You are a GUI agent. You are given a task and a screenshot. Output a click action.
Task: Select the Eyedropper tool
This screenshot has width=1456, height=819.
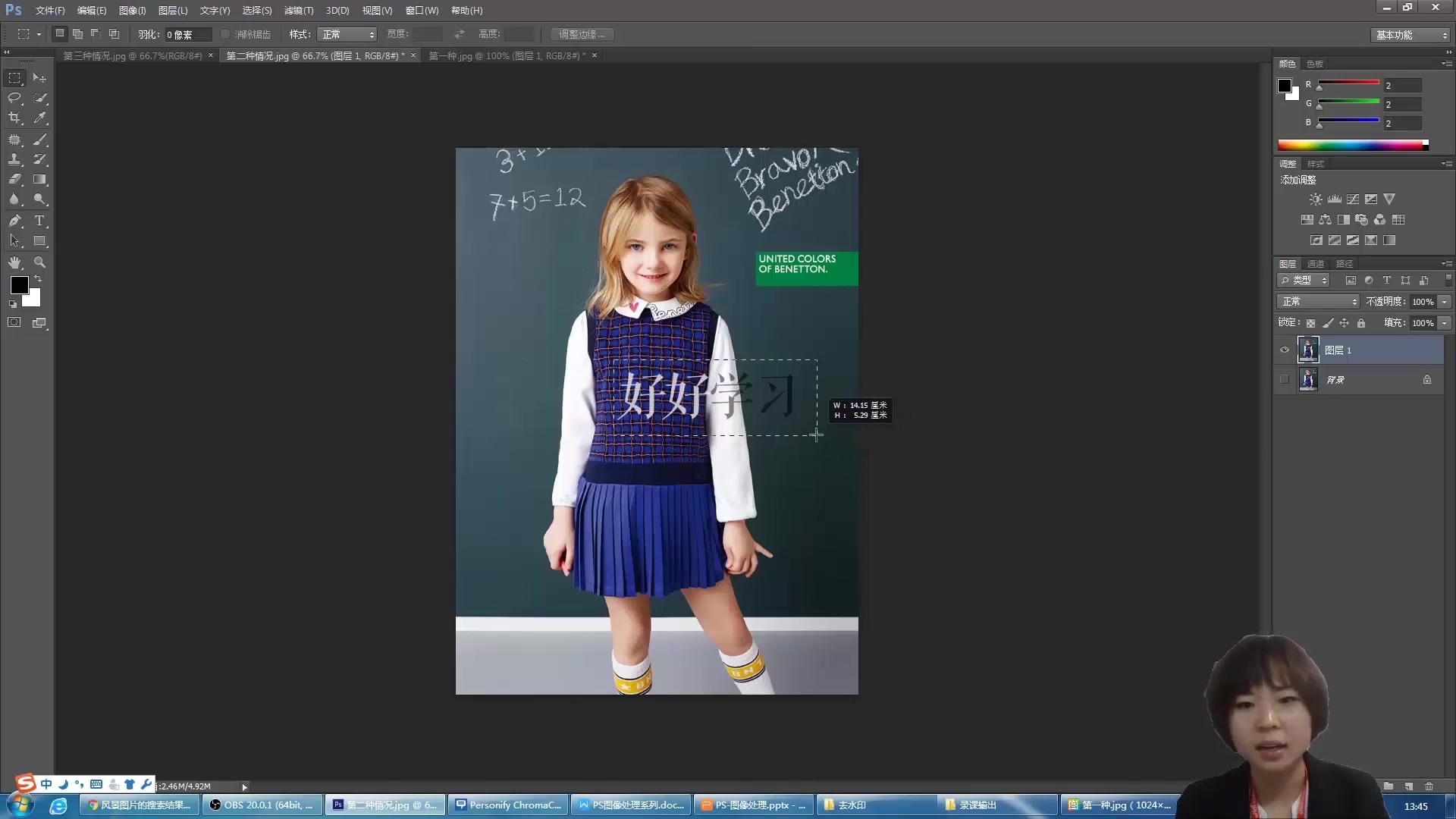tap(39, 118)
